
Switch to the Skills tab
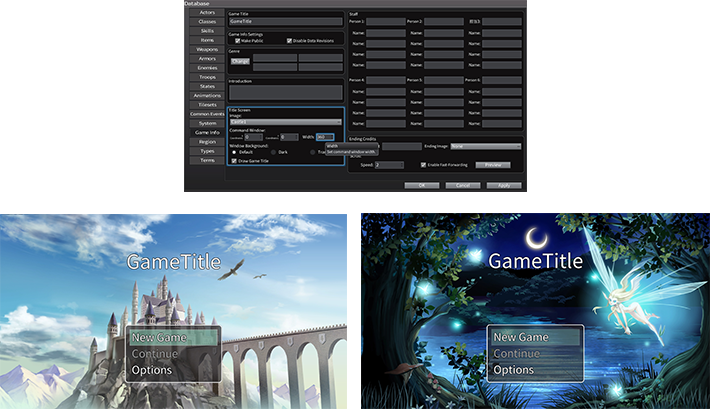pyautogui.click(x=206, y=31)
